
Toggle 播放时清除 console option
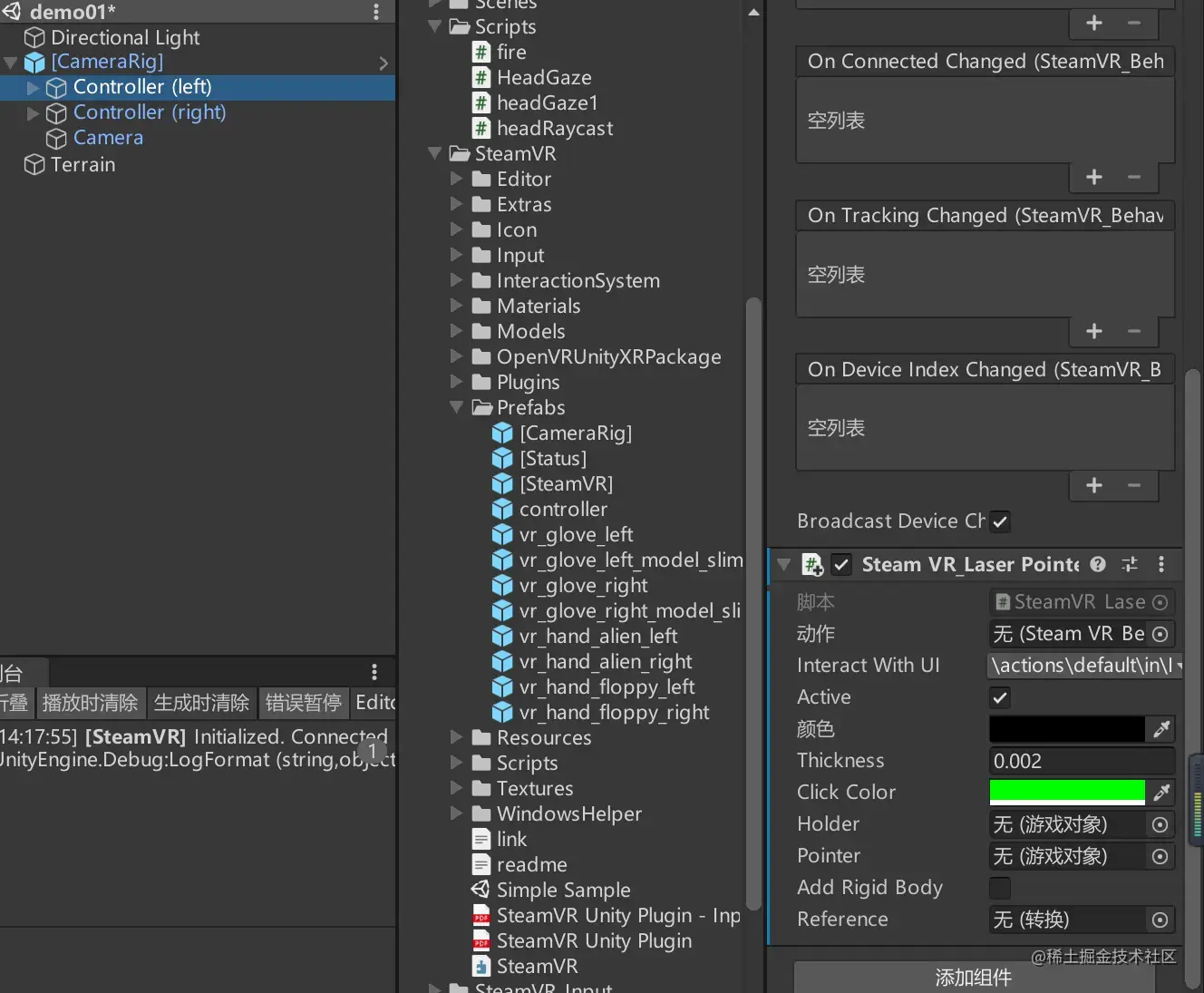click(x=91, y=703)
